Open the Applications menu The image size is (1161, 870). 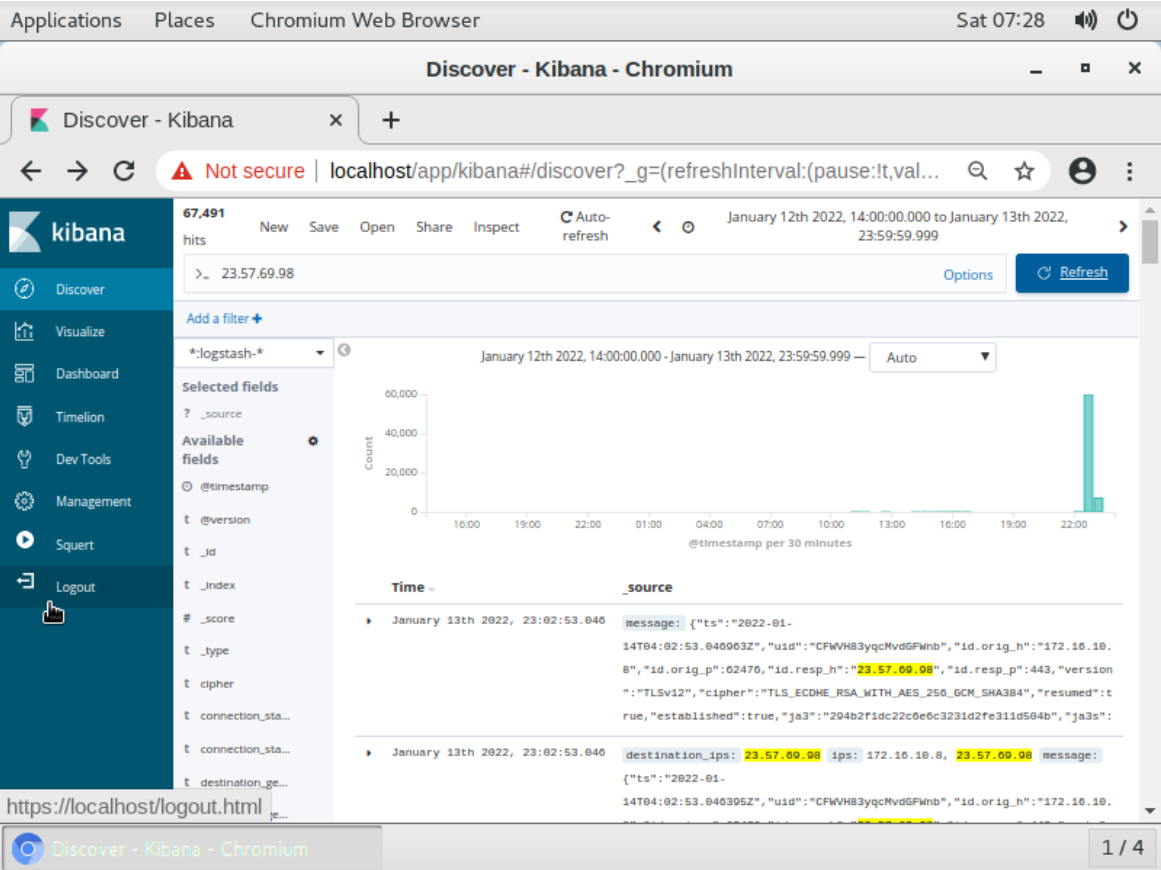click(66, 20)
